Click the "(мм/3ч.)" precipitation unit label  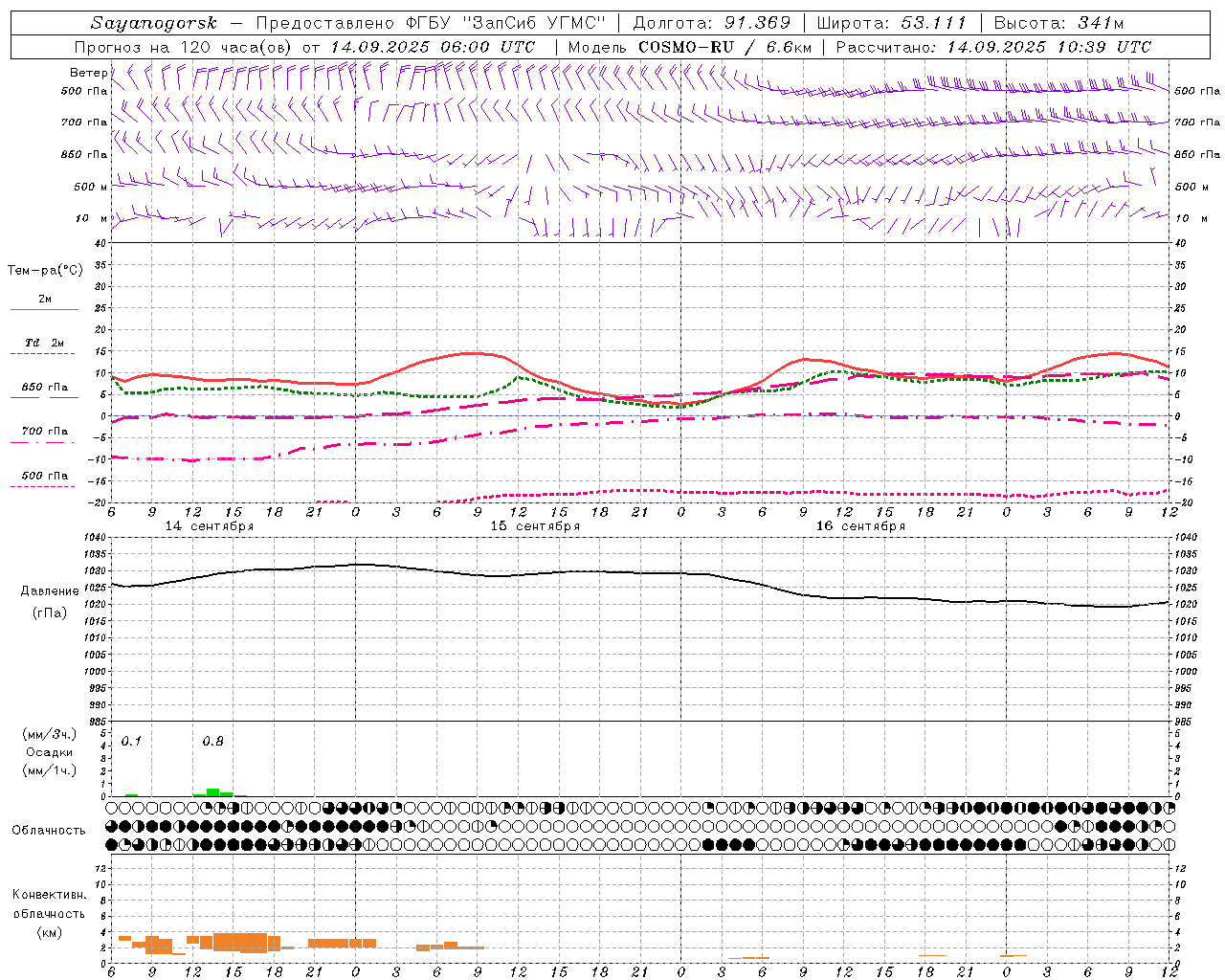pyautogui.click(x=50, y=734)
